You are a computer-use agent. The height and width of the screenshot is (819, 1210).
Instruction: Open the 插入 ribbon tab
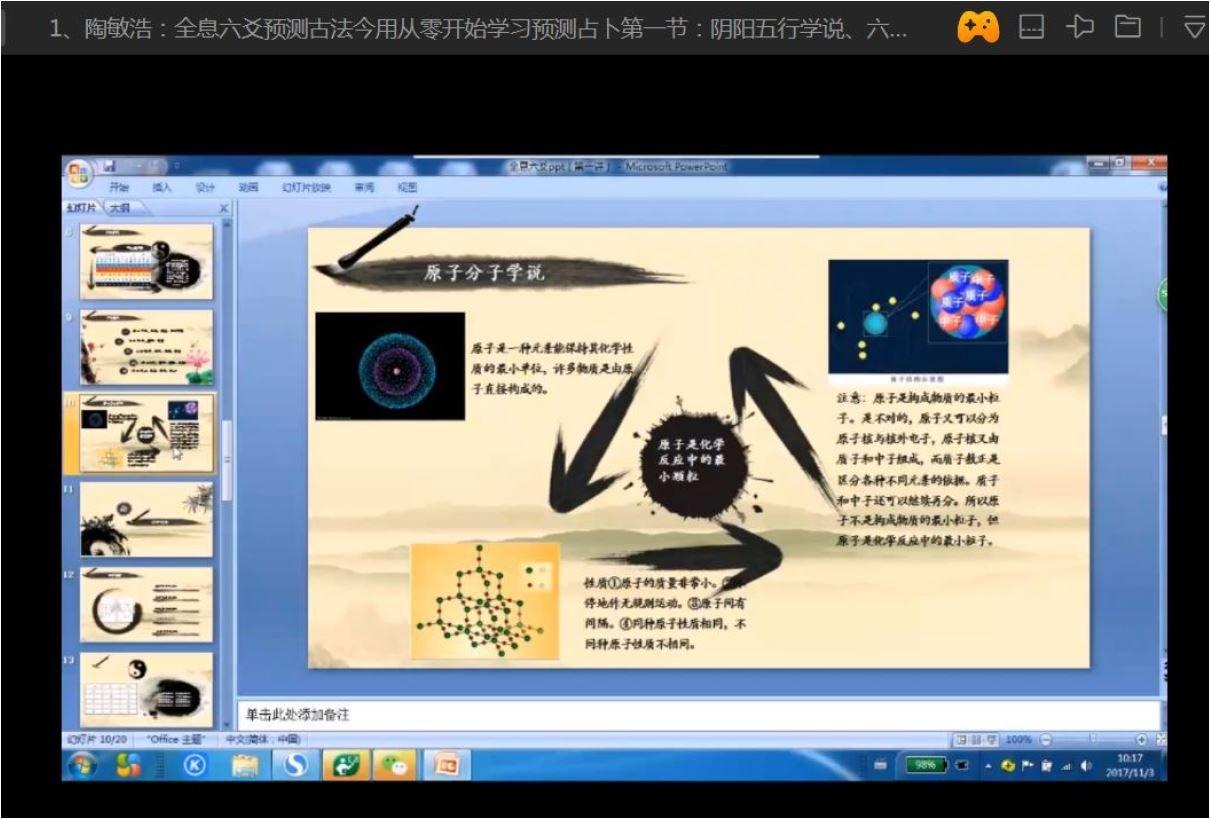pyautogui.click(x=162, y=187)
